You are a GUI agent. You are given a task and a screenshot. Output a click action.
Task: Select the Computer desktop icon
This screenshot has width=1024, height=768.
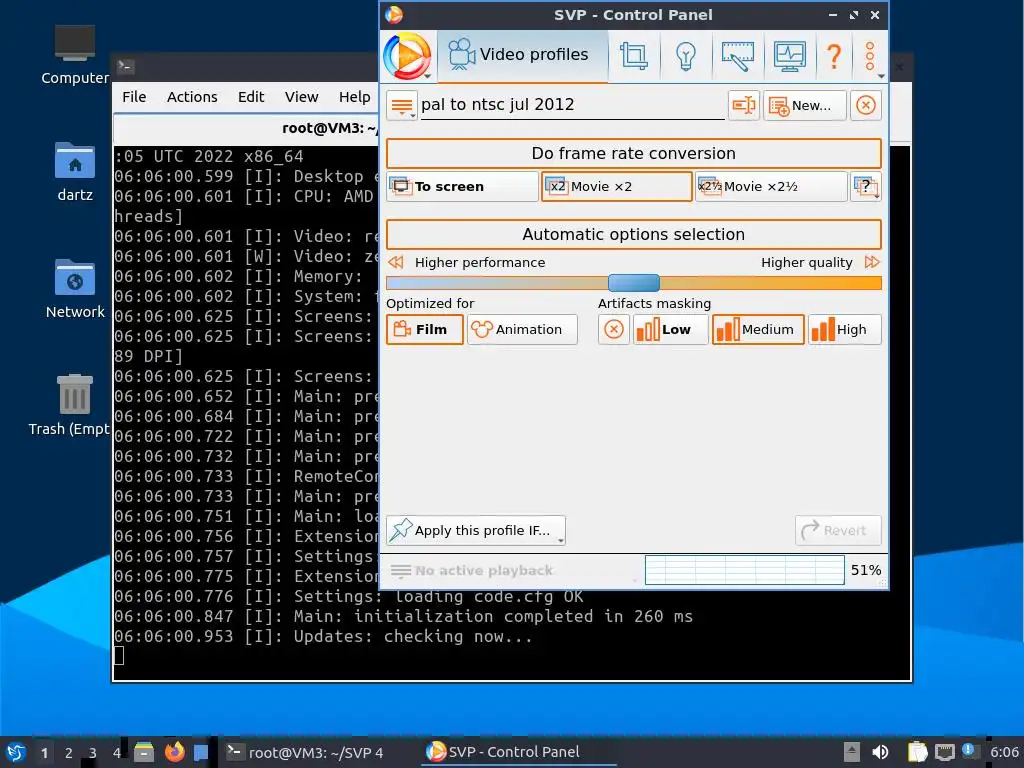(74, 55)
